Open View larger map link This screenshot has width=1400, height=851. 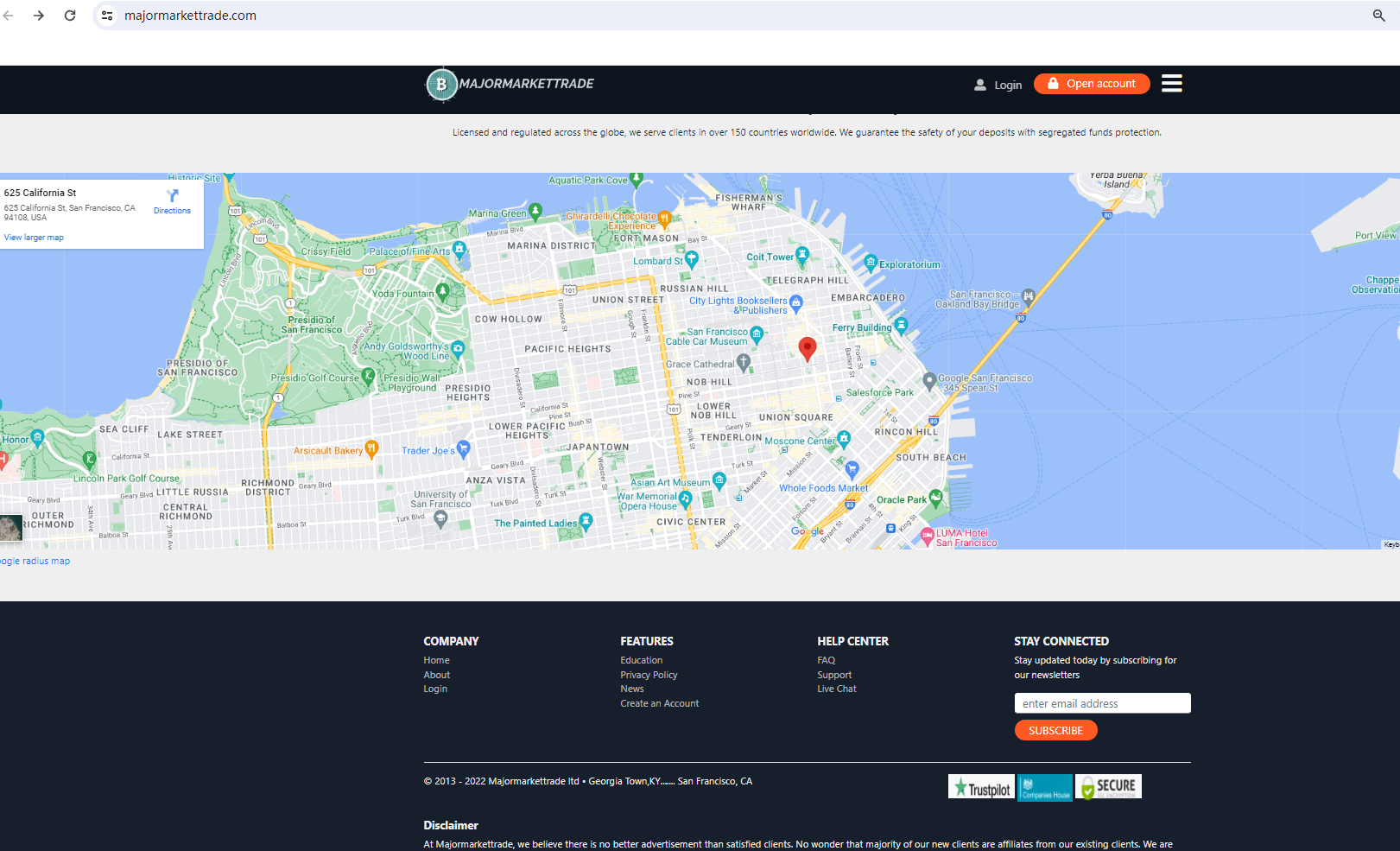[x=34, y=238]
